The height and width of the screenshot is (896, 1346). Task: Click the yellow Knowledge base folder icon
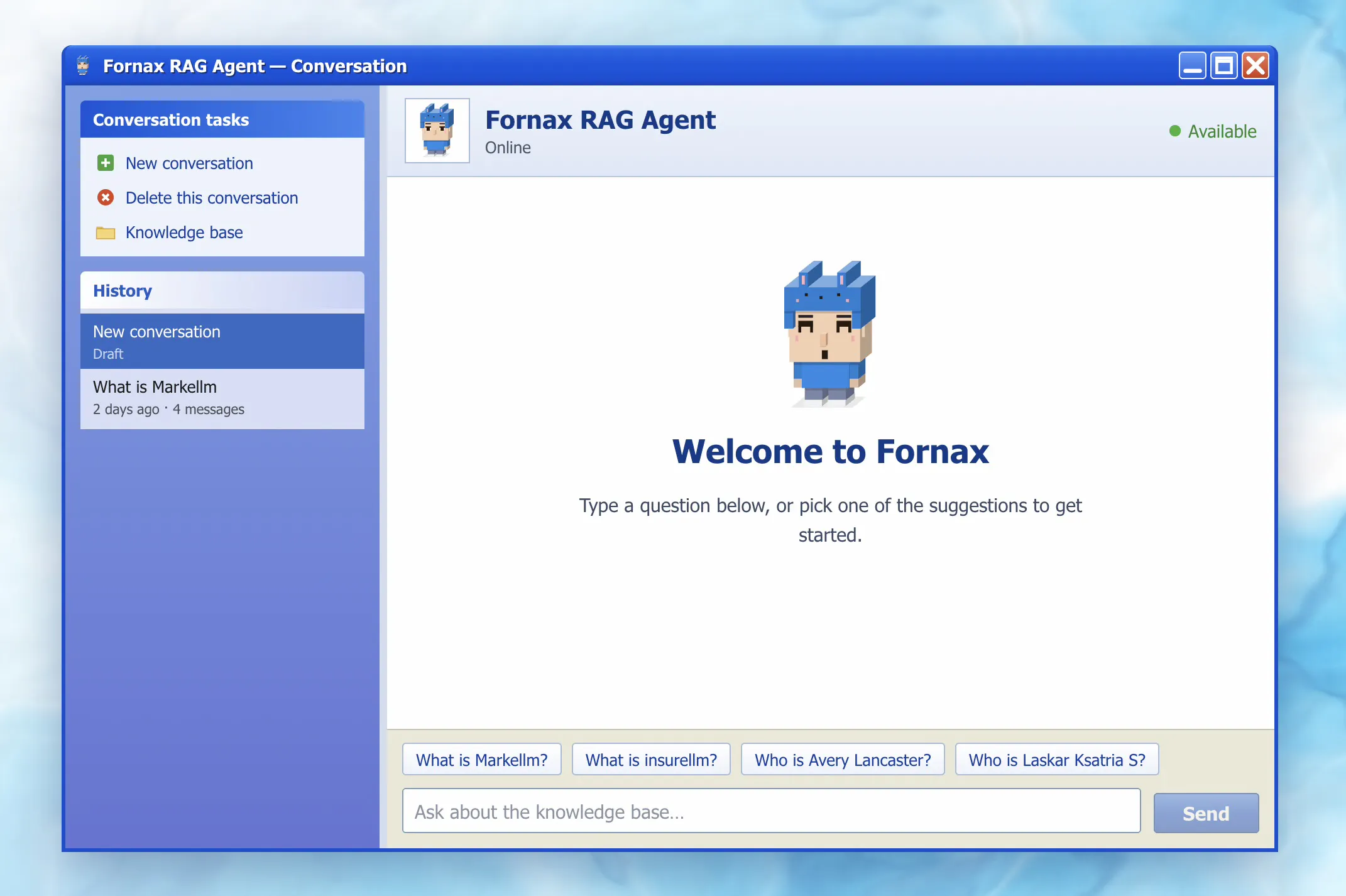tap(106, 232)
